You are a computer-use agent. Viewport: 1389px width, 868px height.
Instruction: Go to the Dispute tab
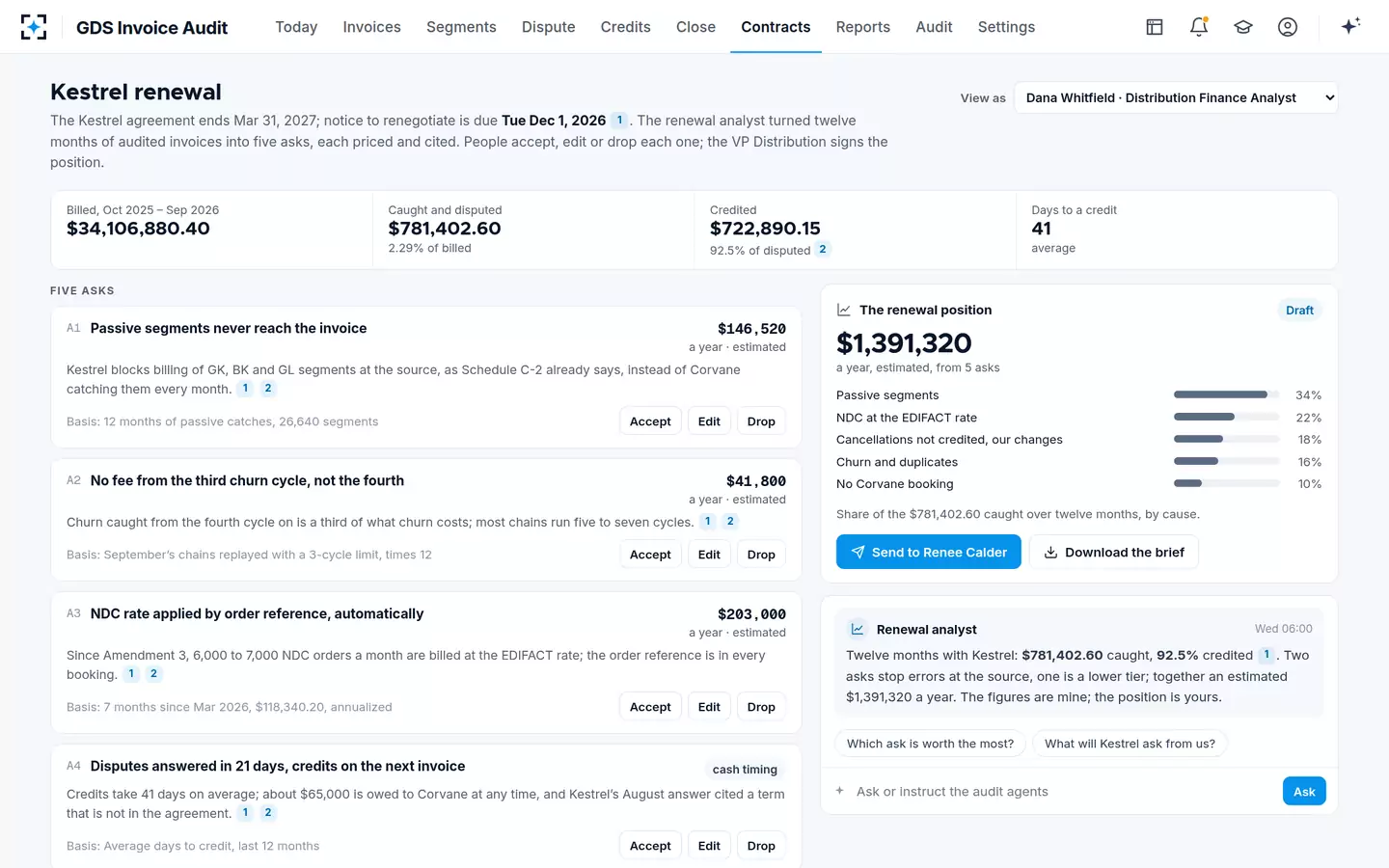(x=548, y=27)
